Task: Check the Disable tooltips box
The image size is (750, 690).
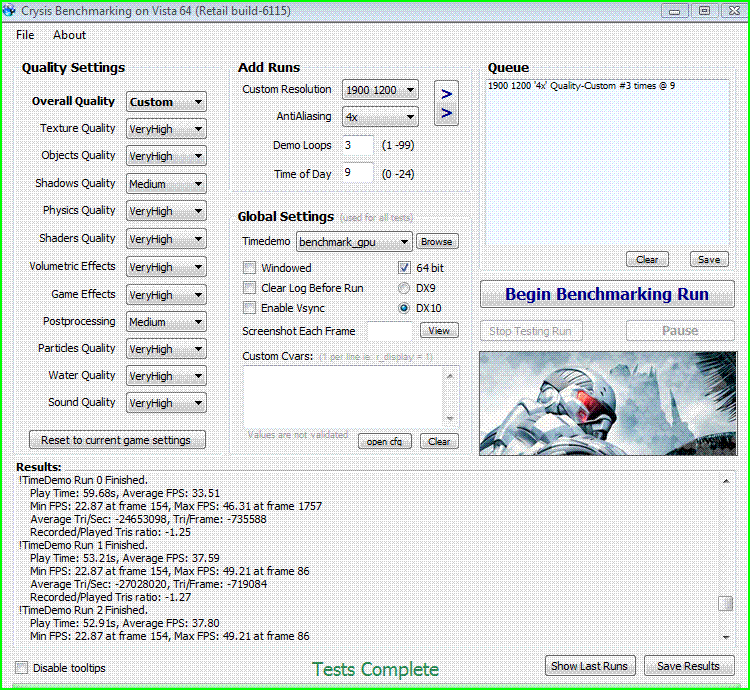Action: click(x=22, y=668)
